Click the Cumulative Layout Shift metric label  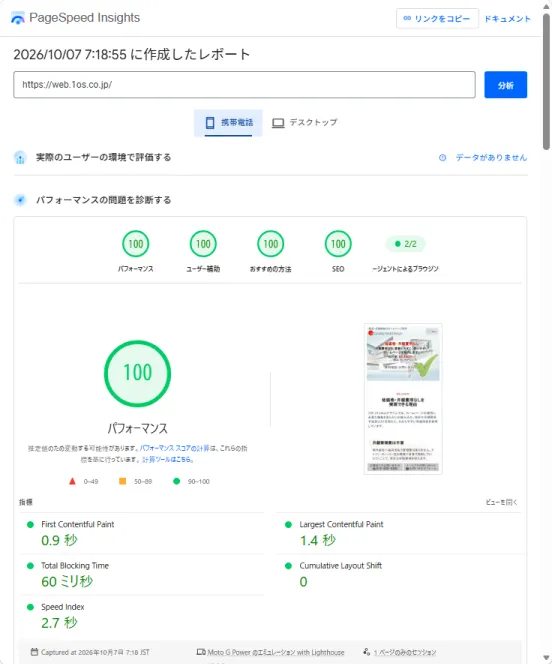click(x=341, y=566)
